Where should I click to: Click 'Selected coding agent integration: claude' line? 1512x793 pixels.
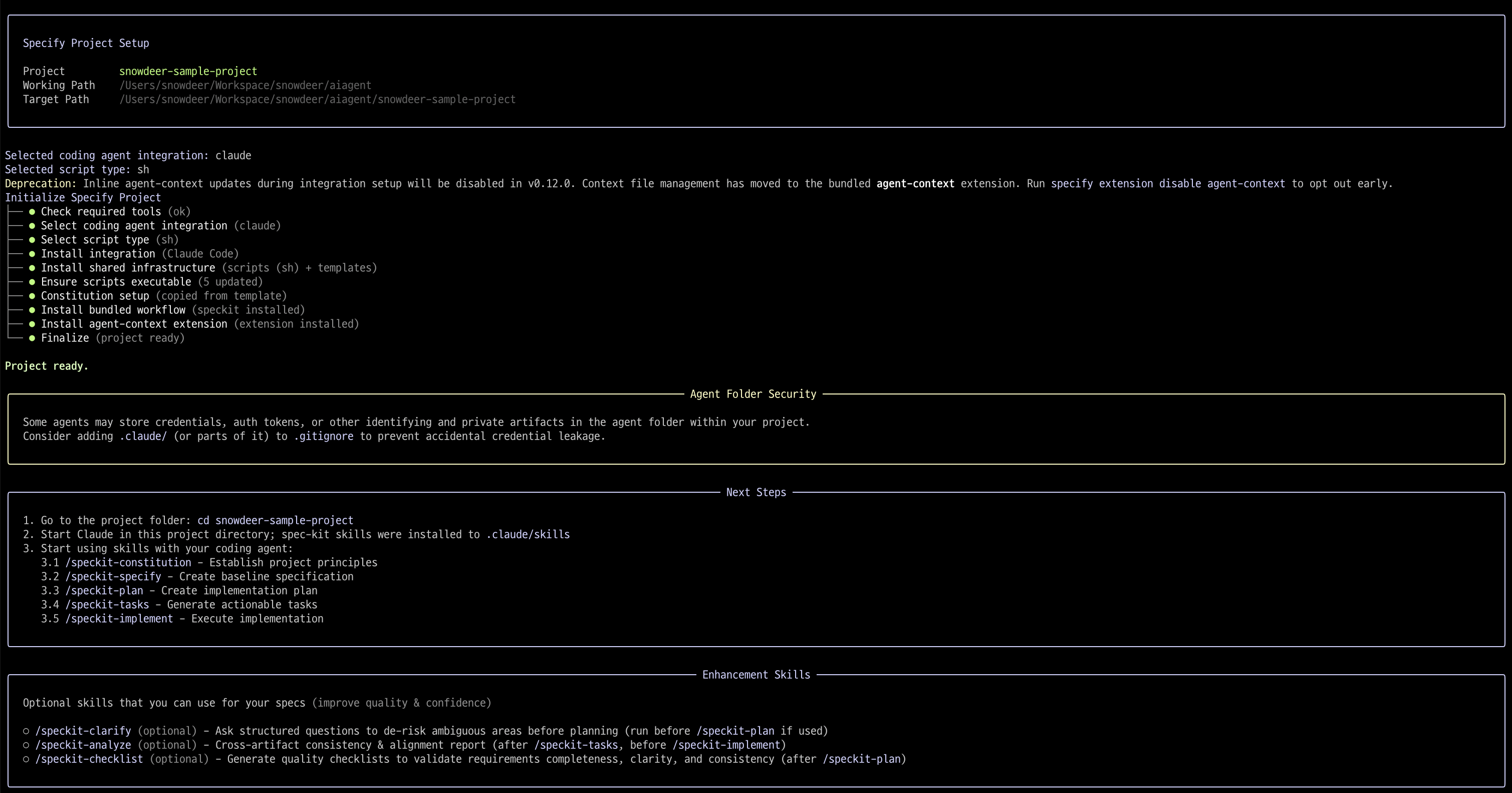click(x=128, y=156)
